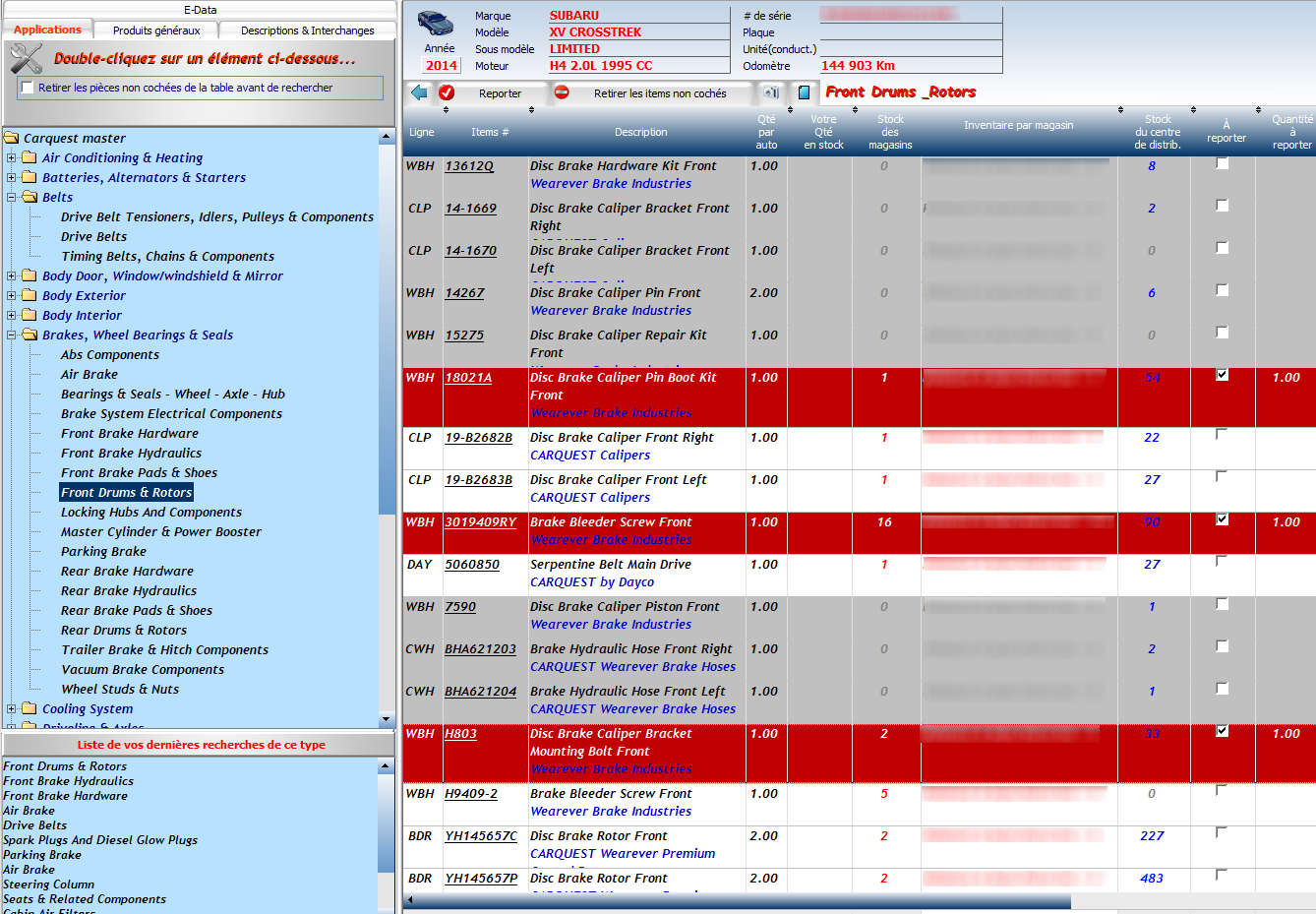This screenshot has height=914, width=1316.
Task: Expand the Cooling System tree node
Action: (x=12, y=709)
